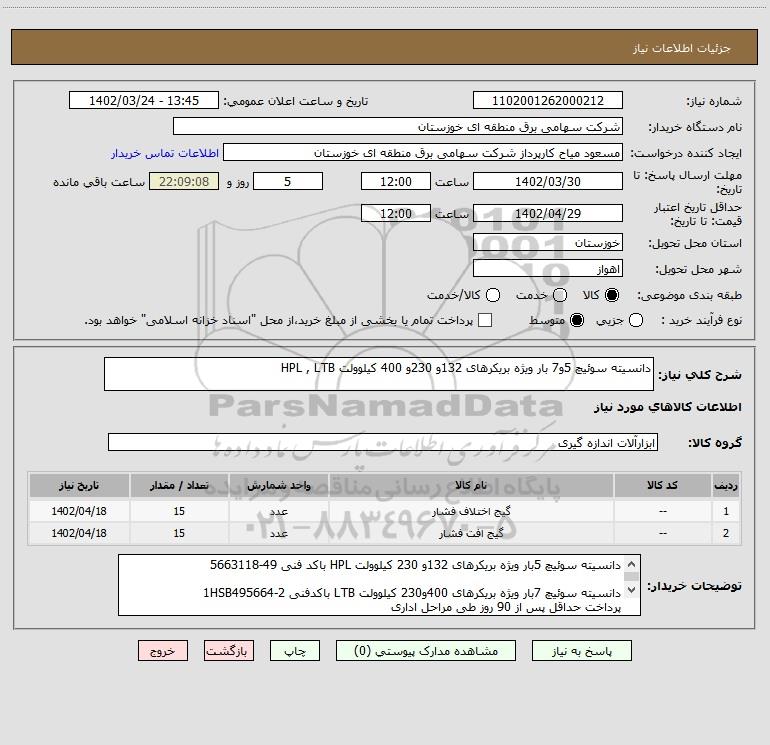Image resolution: width=770 pixels, height=745 pixels.
Task: Click the خروج exit button
Action: 163,651
